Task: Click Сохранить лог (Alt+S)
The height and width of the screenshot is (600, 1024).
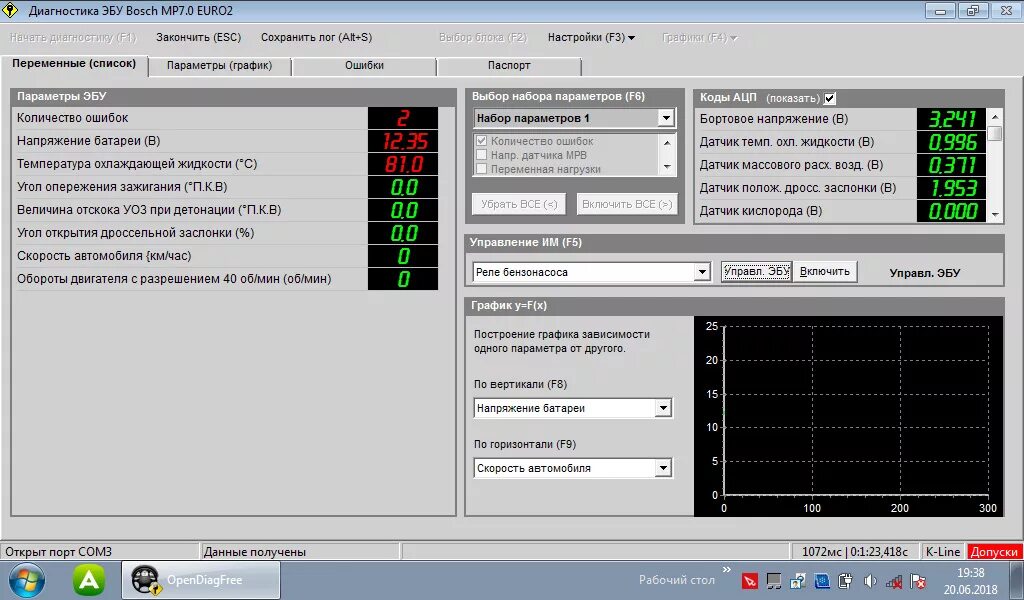Action: coord(316,37)
